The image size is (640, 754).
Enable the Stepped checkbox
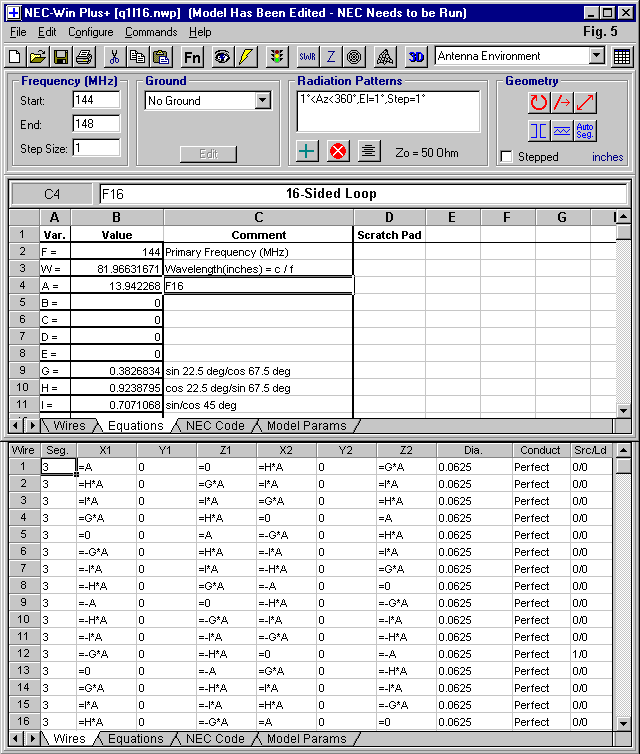tap(507, 157)
